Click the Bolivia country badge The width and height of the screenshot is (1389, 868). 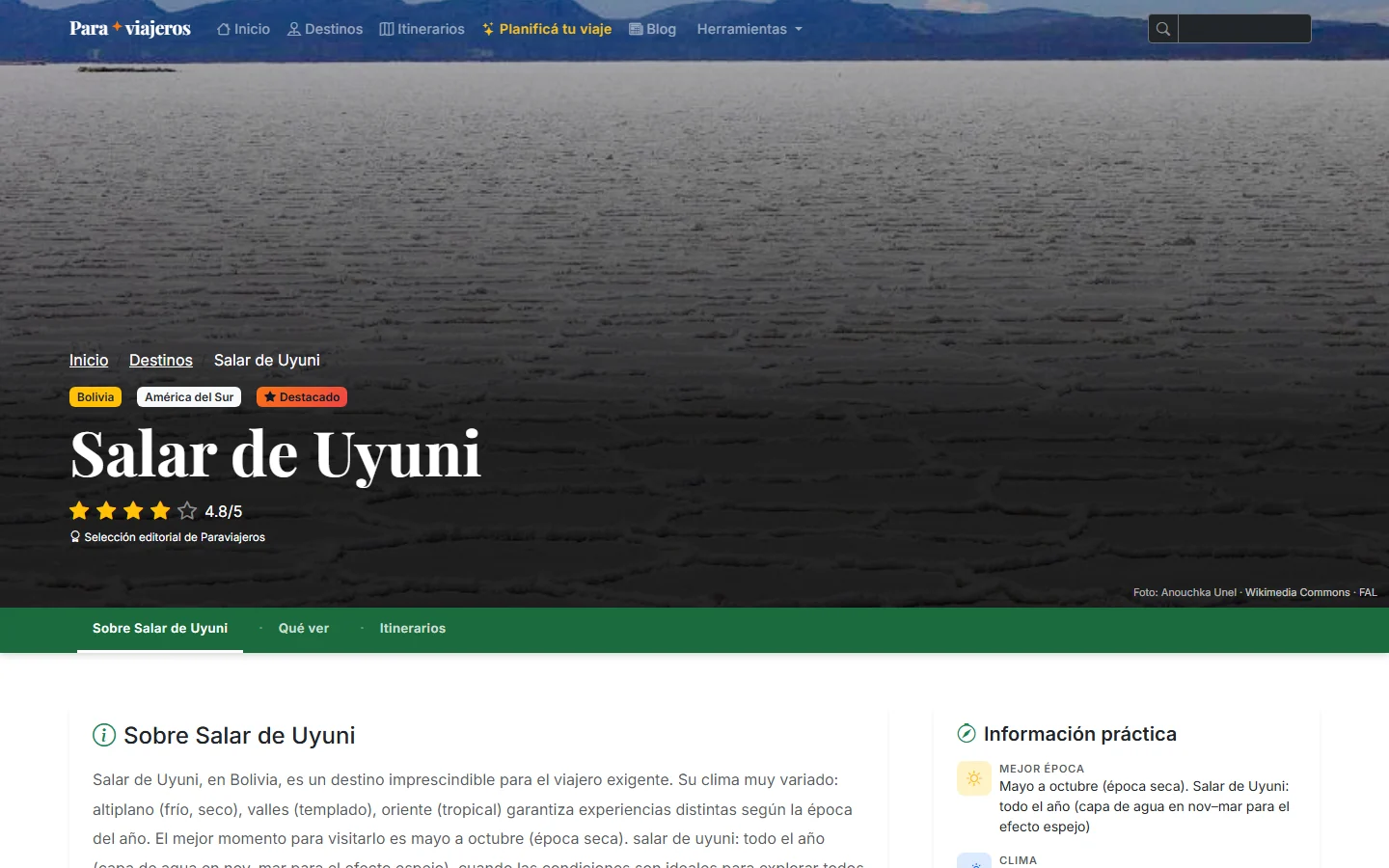[95, 397]
